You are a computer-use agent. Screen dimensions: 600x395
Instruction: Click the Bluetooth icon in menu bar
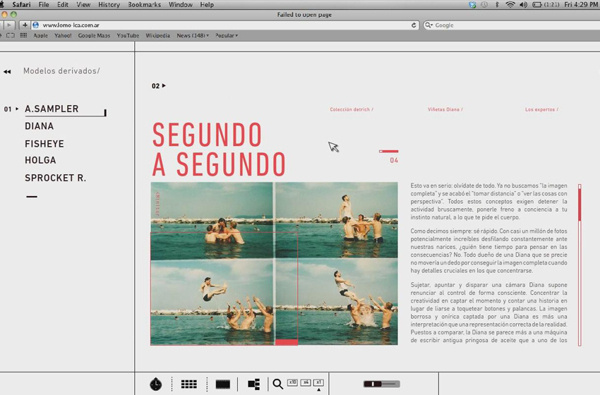point(497,5)
